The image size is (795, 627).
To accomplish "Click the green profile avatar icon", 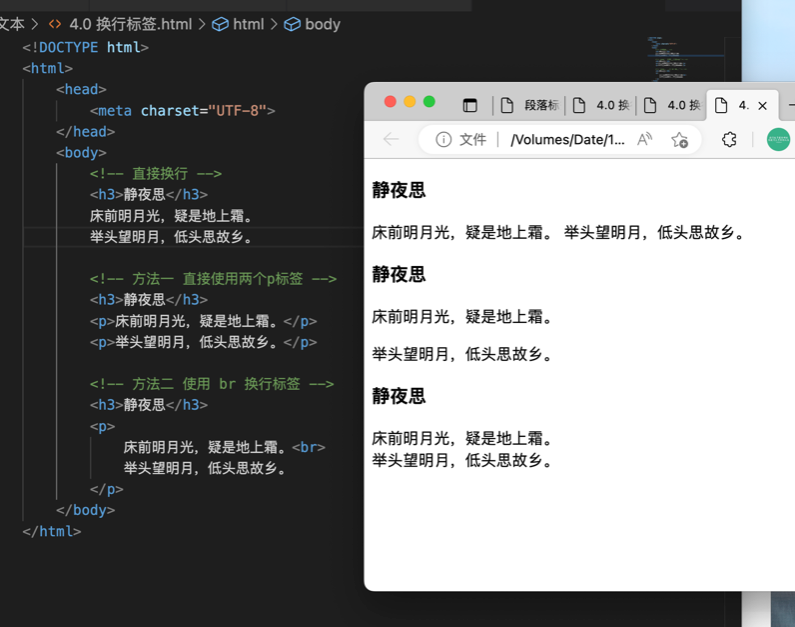I will point(778,140).
